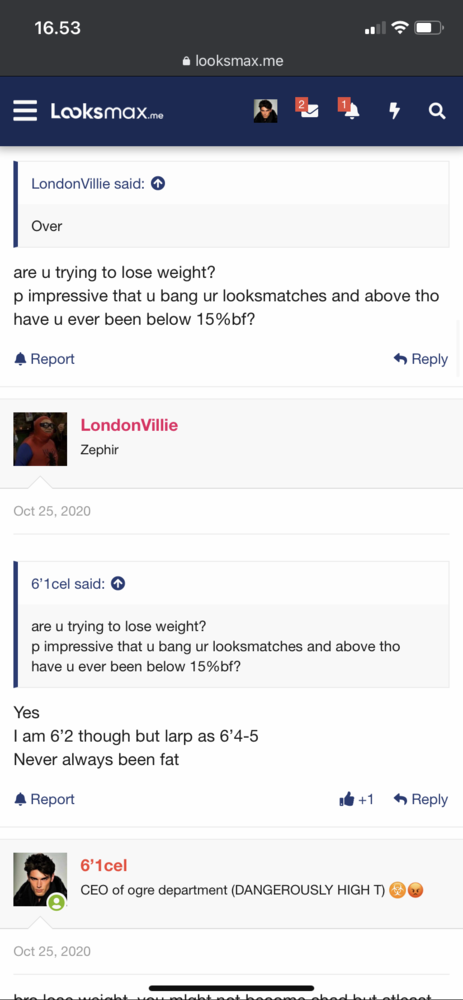This screenshot has height=1000, width=463.
Task: Tap the looksmax.me browser address bar
Action: pos(232,61)
